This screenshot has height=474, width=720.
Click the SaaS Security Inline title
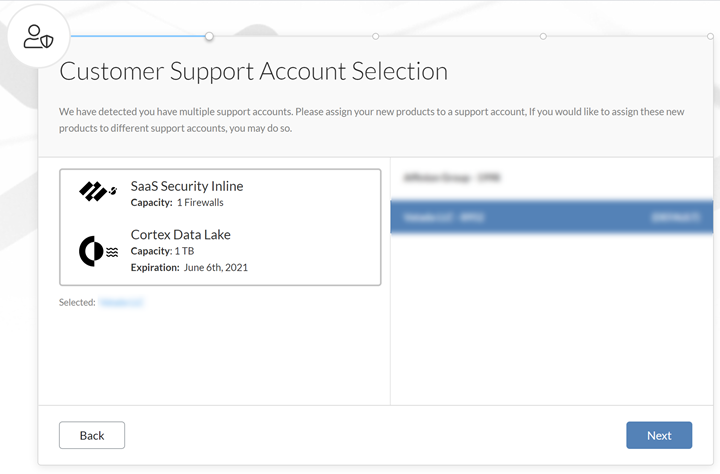(x=187, y=186)
